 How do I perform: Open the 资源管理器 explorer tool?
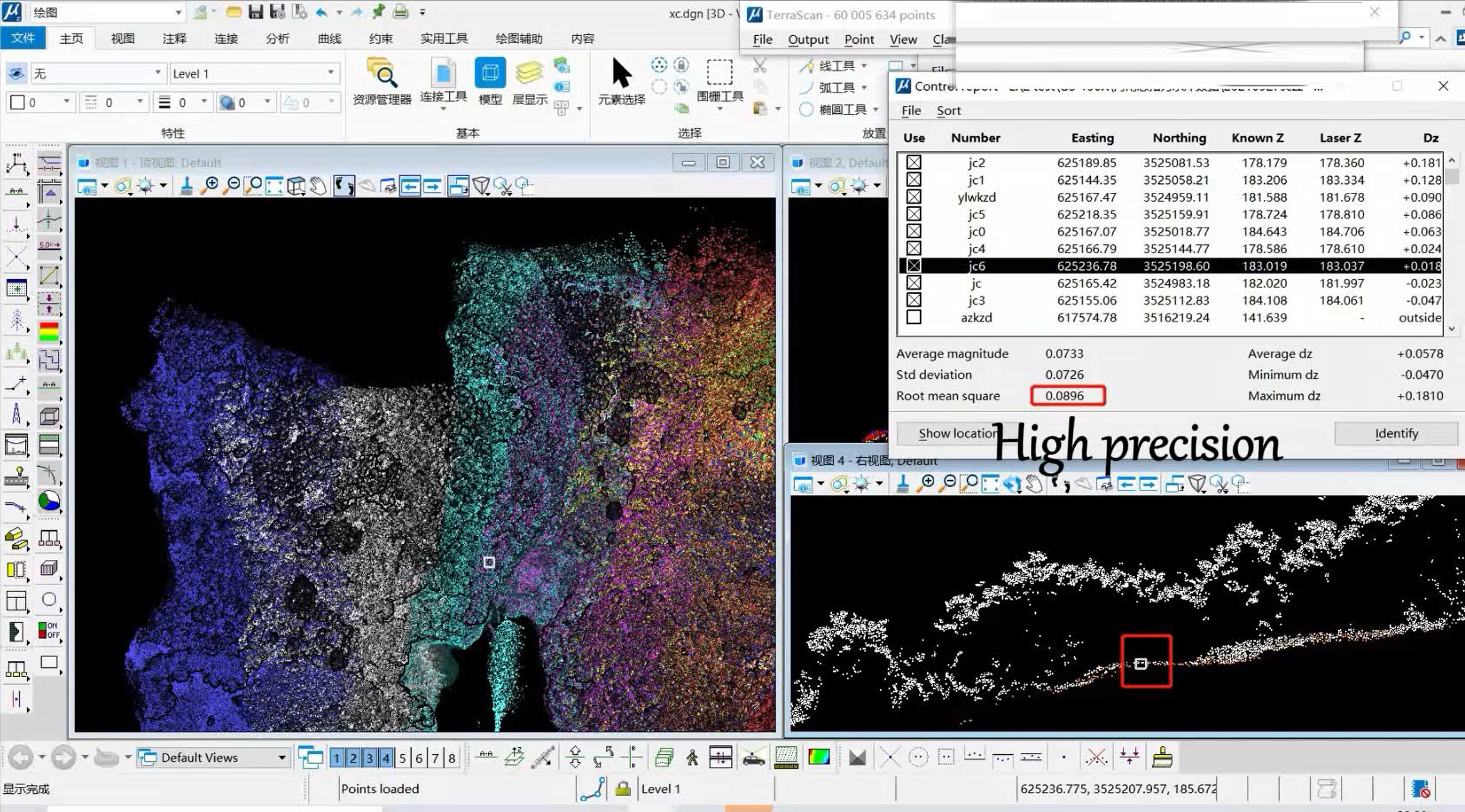pyautogui.click(x=382, y=81)
